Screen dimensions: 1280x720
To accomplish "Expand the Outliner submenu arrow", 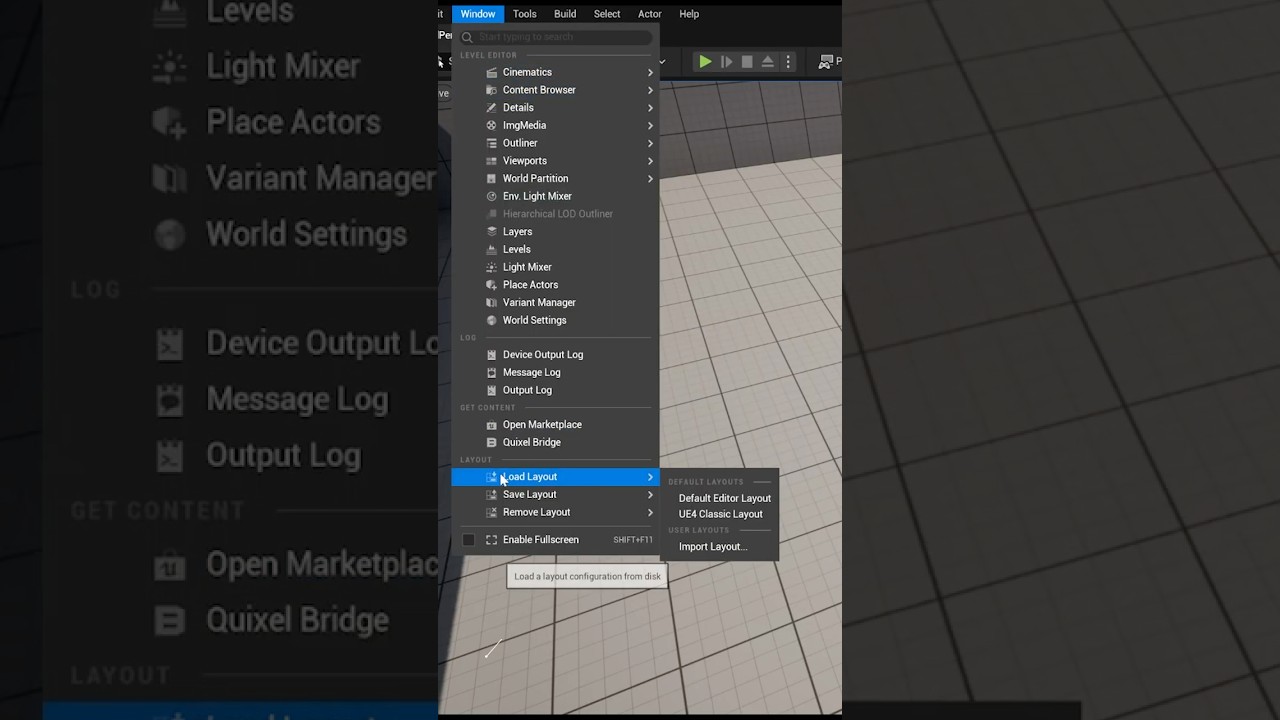I will coord(650,143).
